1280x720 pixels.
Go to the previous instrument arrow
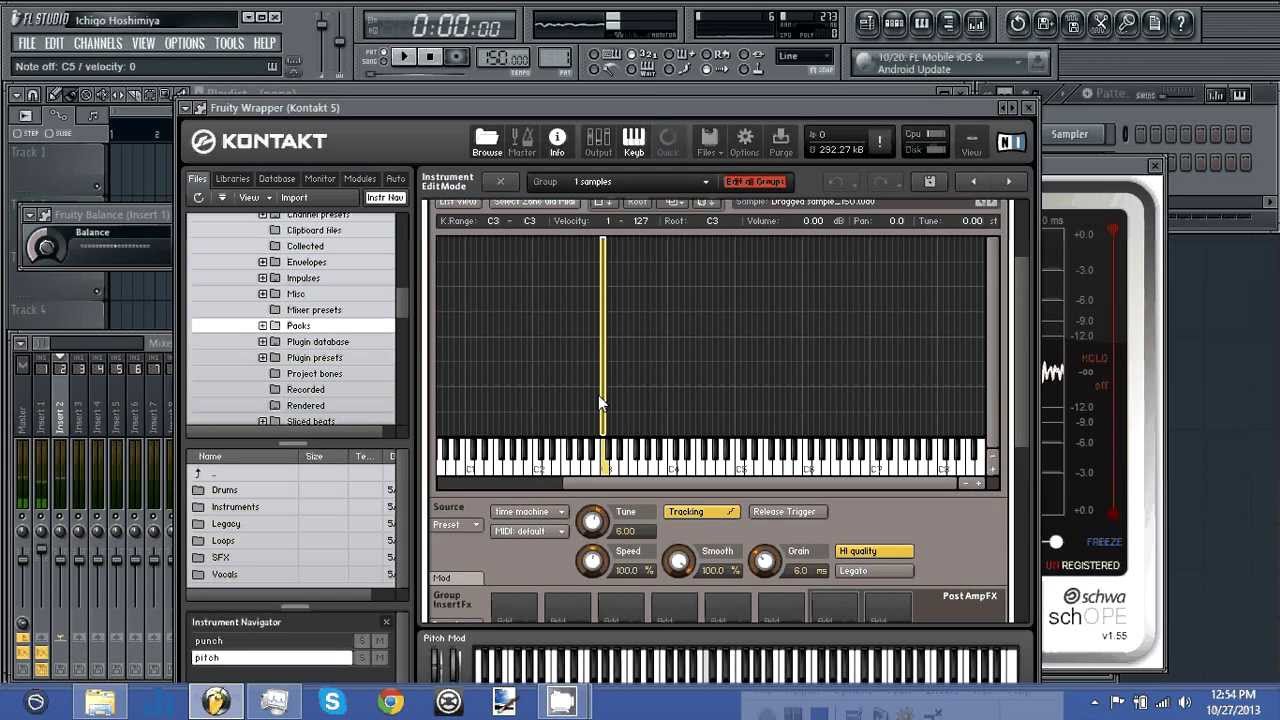coord(973,181)
